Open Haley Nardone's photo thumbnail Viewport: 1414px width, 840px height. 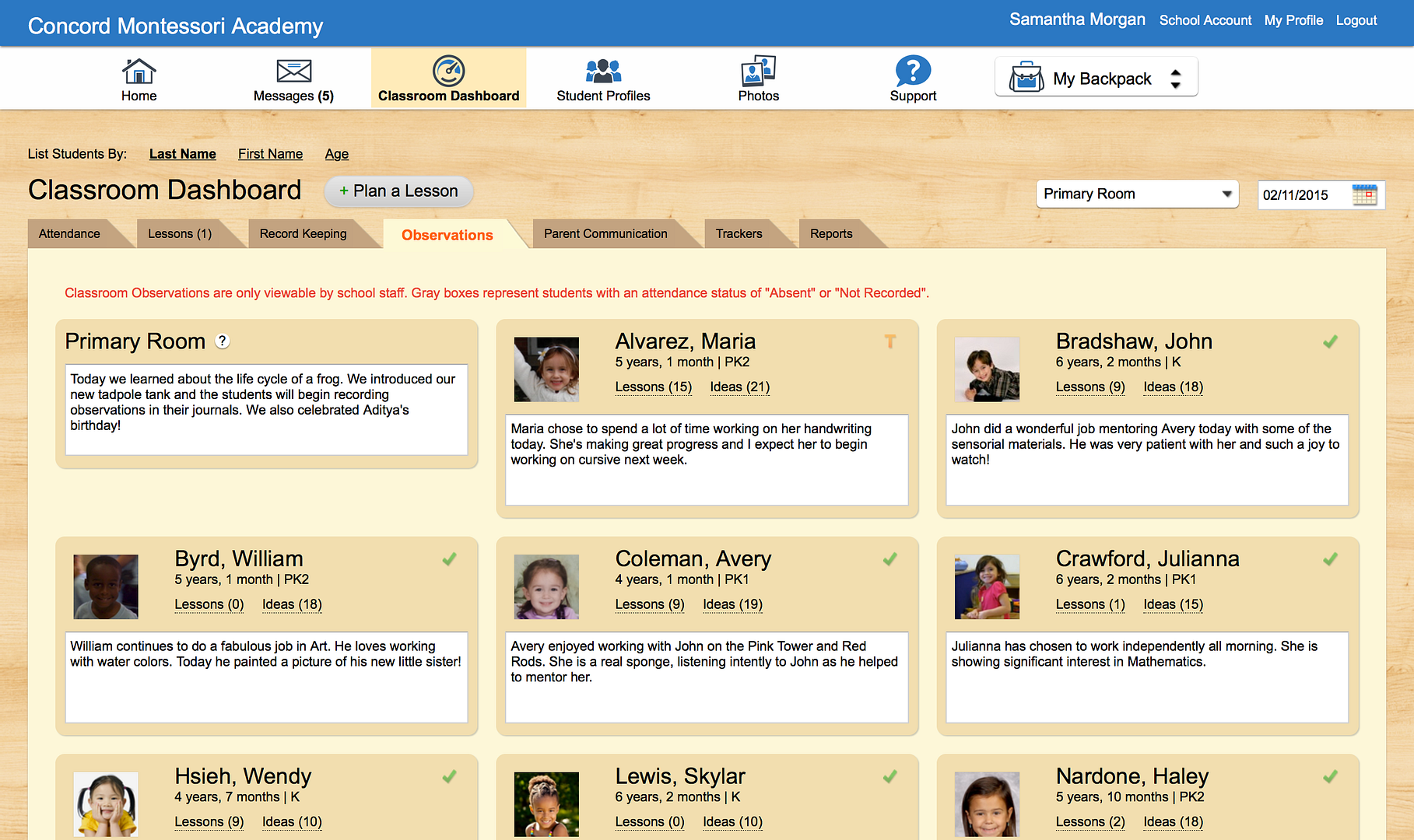coord(987,804)
